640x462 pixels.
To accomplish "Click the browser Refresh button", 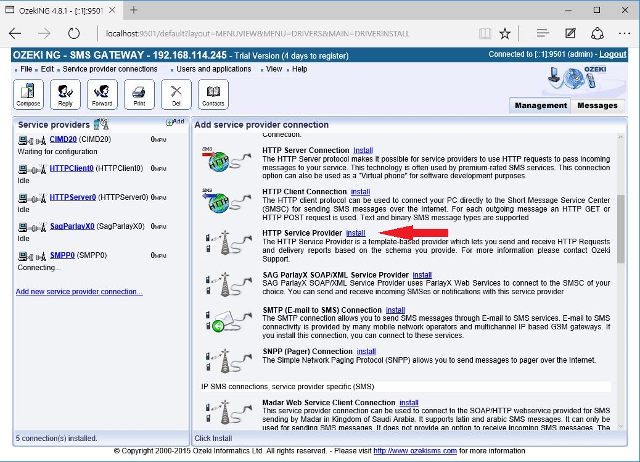I will tap(74, 33).
